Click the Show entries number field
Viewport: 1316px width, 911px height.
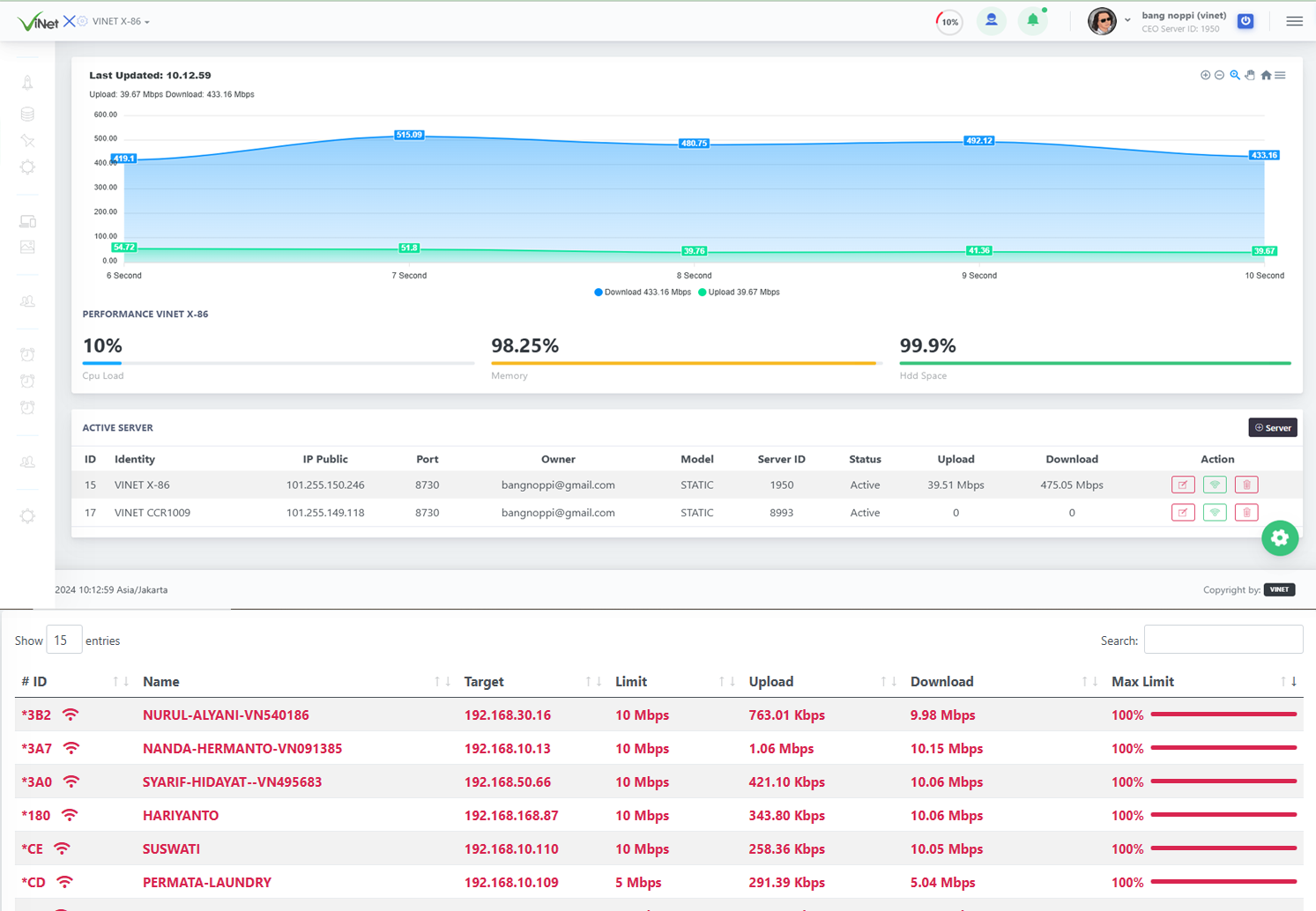(x=64, y=640)
